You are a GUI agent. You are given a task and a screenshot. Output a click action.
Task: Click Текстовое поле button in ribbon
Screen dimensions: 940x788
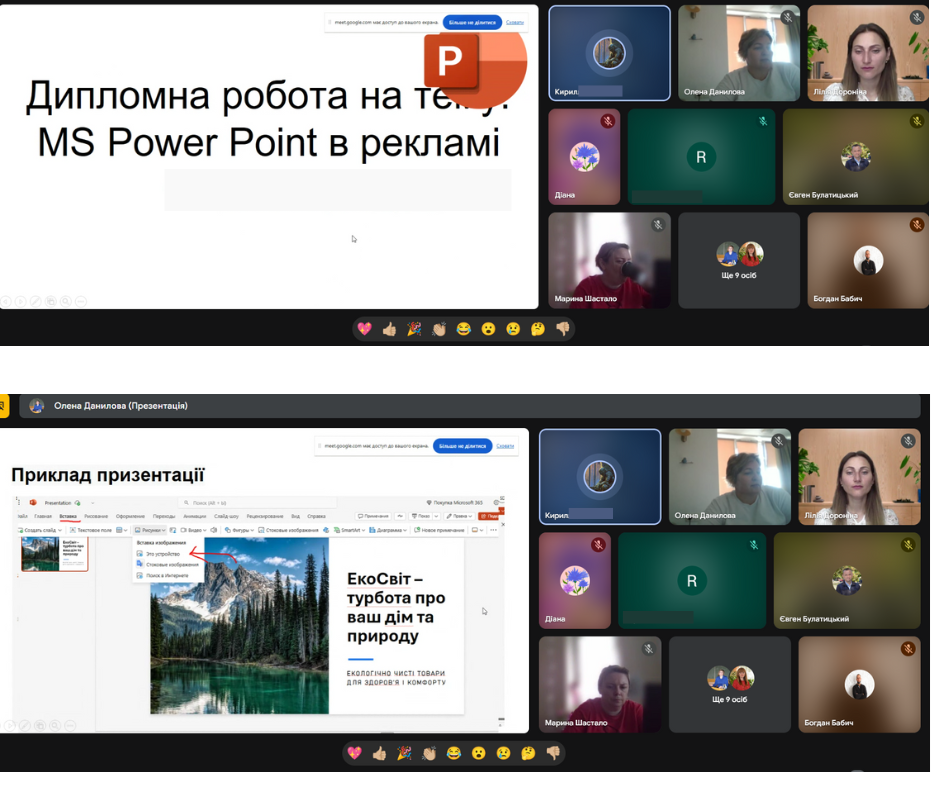91,530
